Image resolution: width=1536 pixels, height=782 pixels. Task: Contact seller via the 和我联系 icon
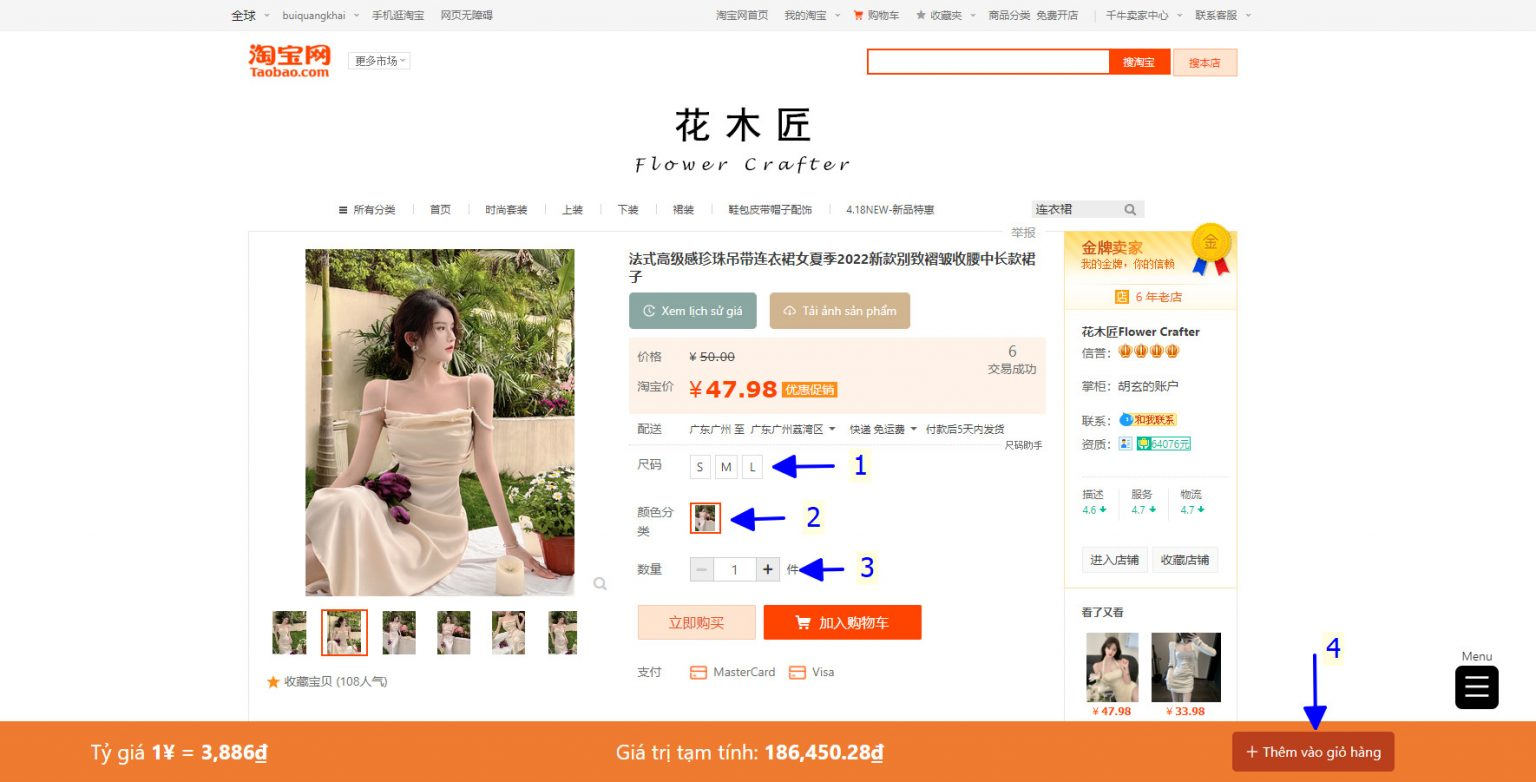[1148, 420]
